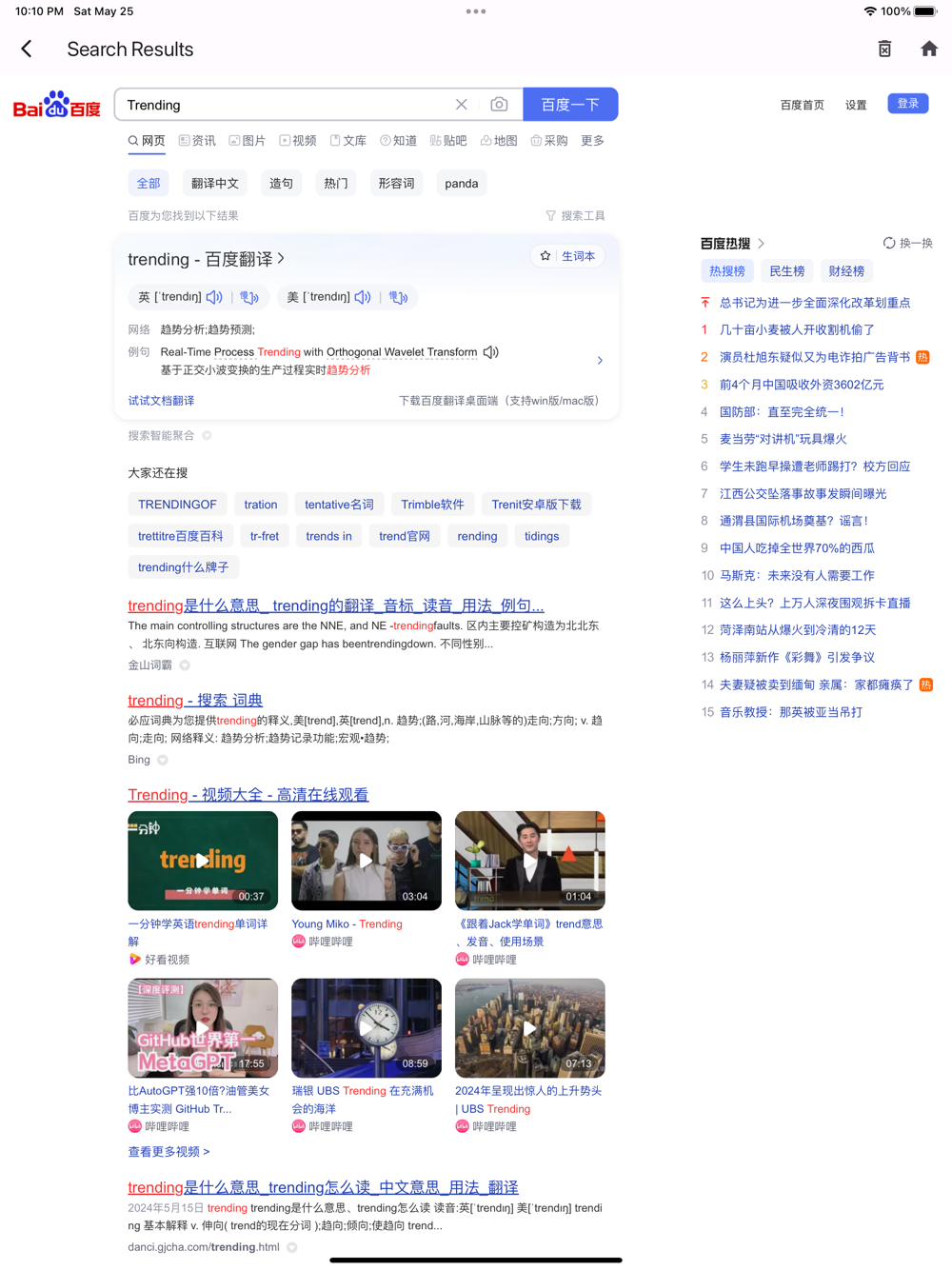952x1270 pixels.
Task: Open the home icon
Action: [929, 49]
